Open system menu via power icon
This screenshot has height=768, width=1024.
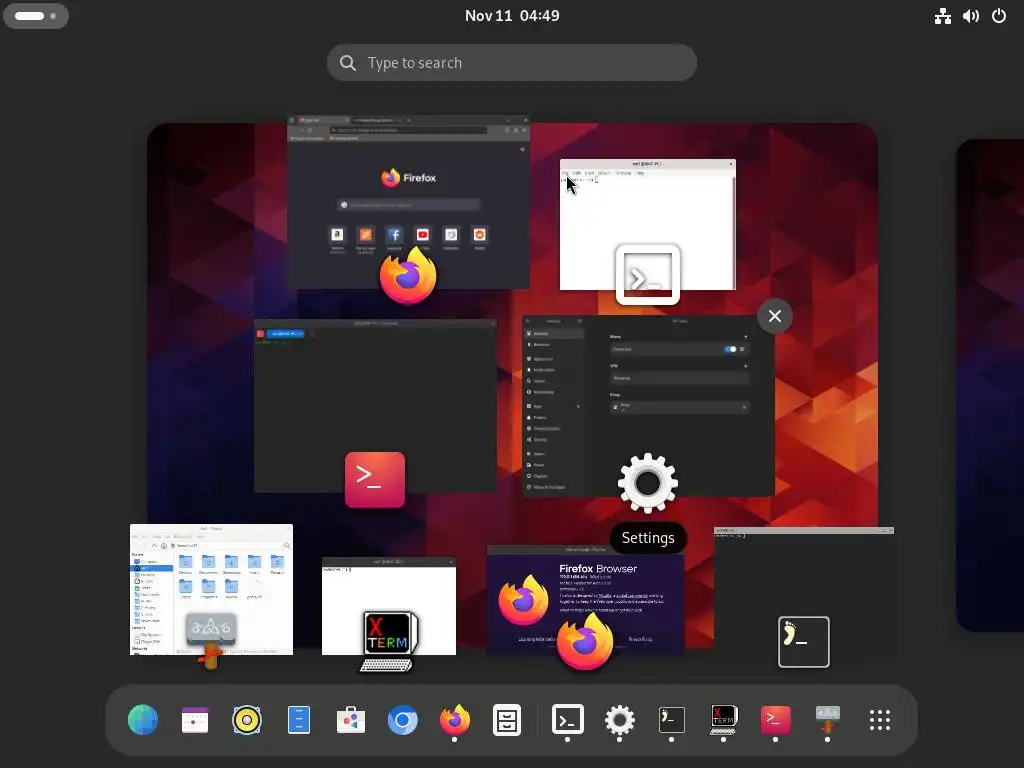coord(999,16)
